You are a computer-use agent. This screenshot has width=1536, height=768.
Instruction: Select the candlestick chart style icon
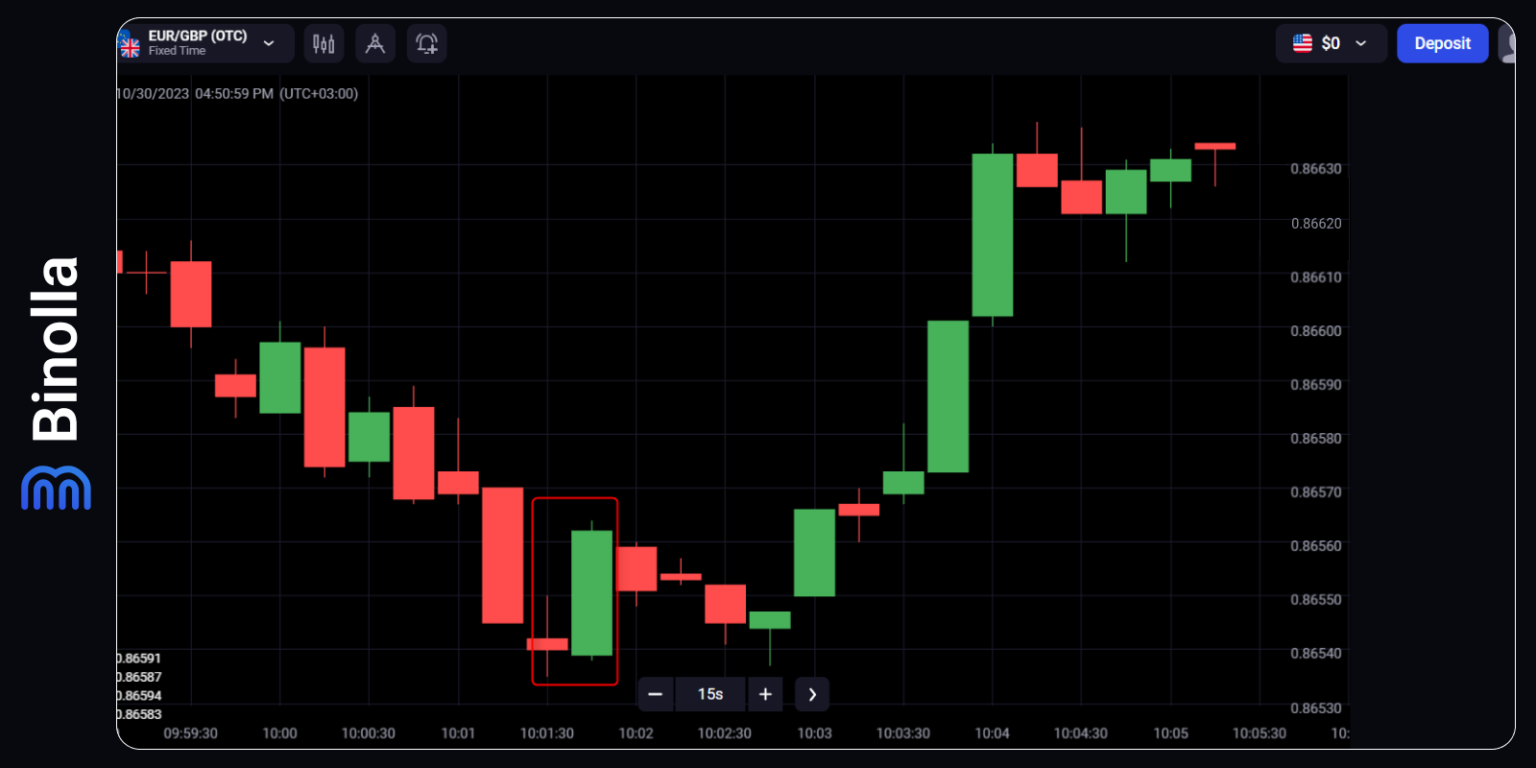323,43
